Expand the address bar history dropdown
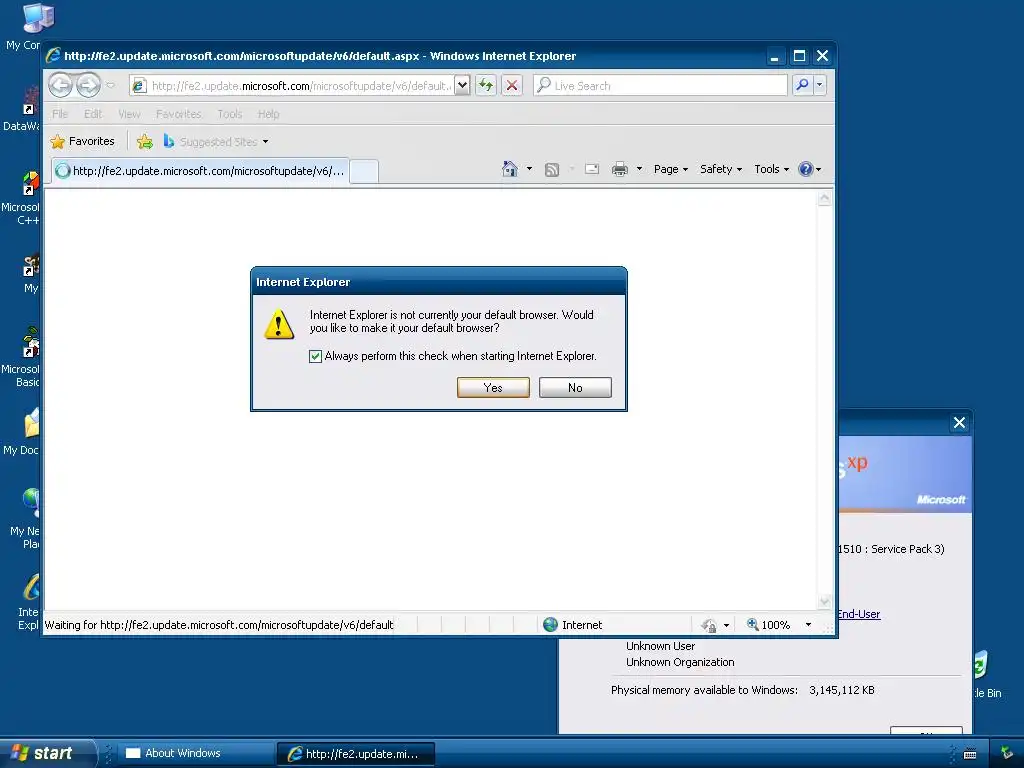Viewport: 1024px width, 768px height. coord(462,86)
